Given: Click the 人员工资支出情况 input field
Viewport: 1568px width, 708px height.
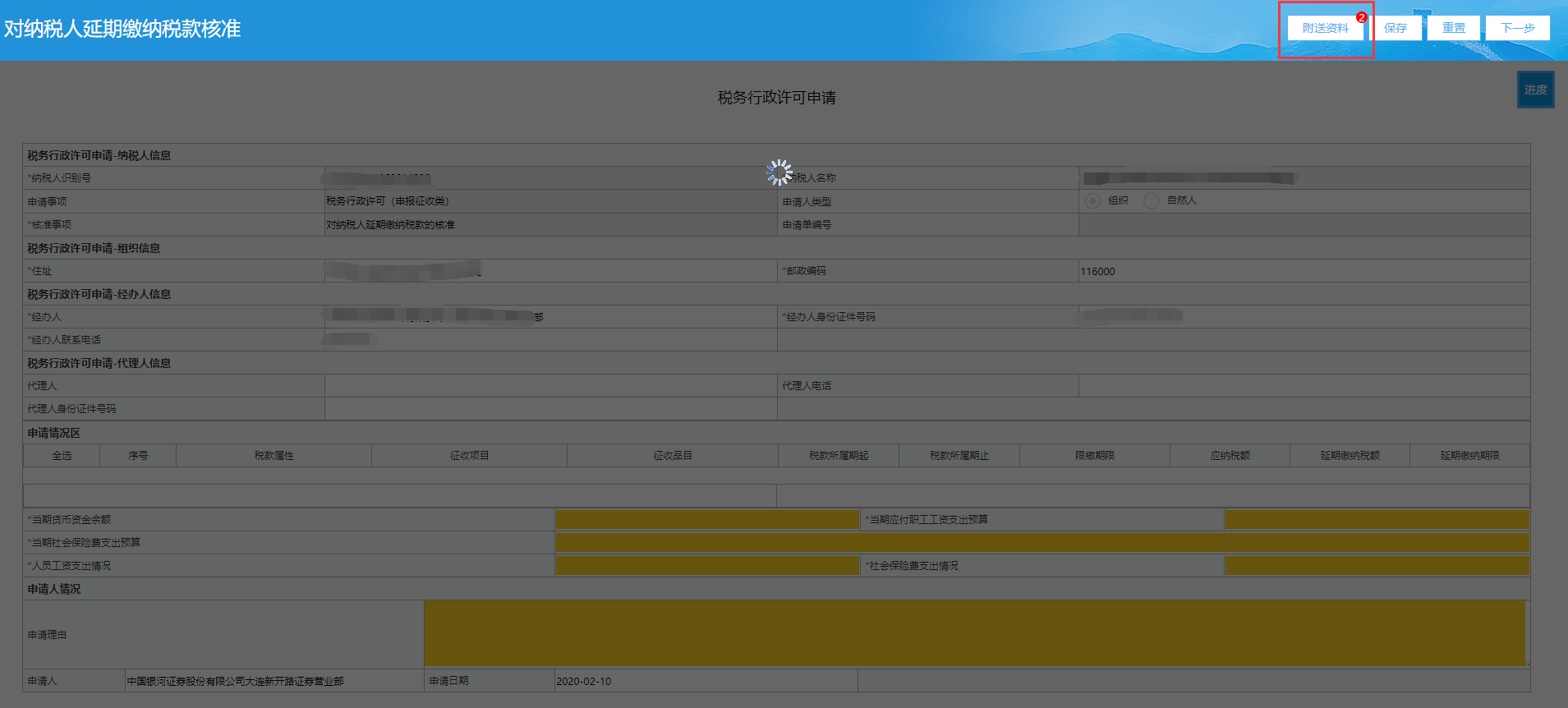Looking at the screenshot, I should point(707,566).
